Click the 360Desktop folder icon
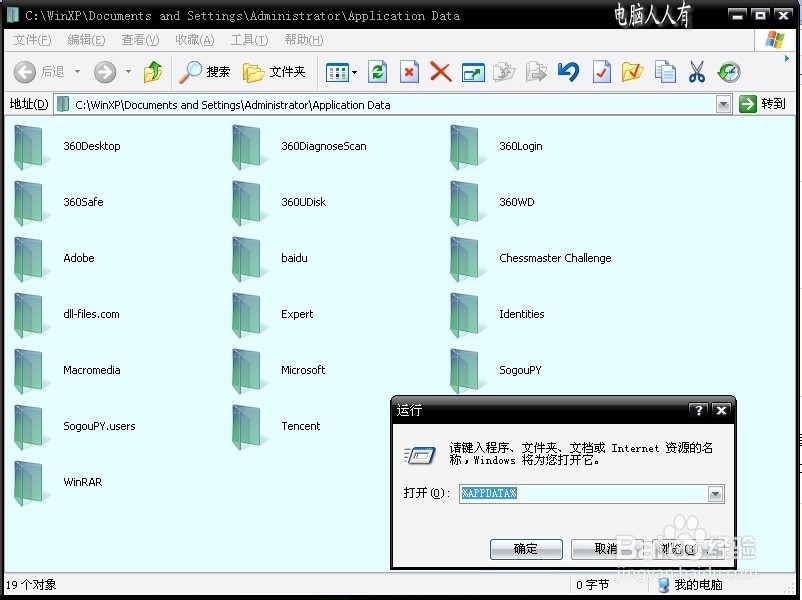The width and height of the screenshot is (802, 600). coord(30,147)
